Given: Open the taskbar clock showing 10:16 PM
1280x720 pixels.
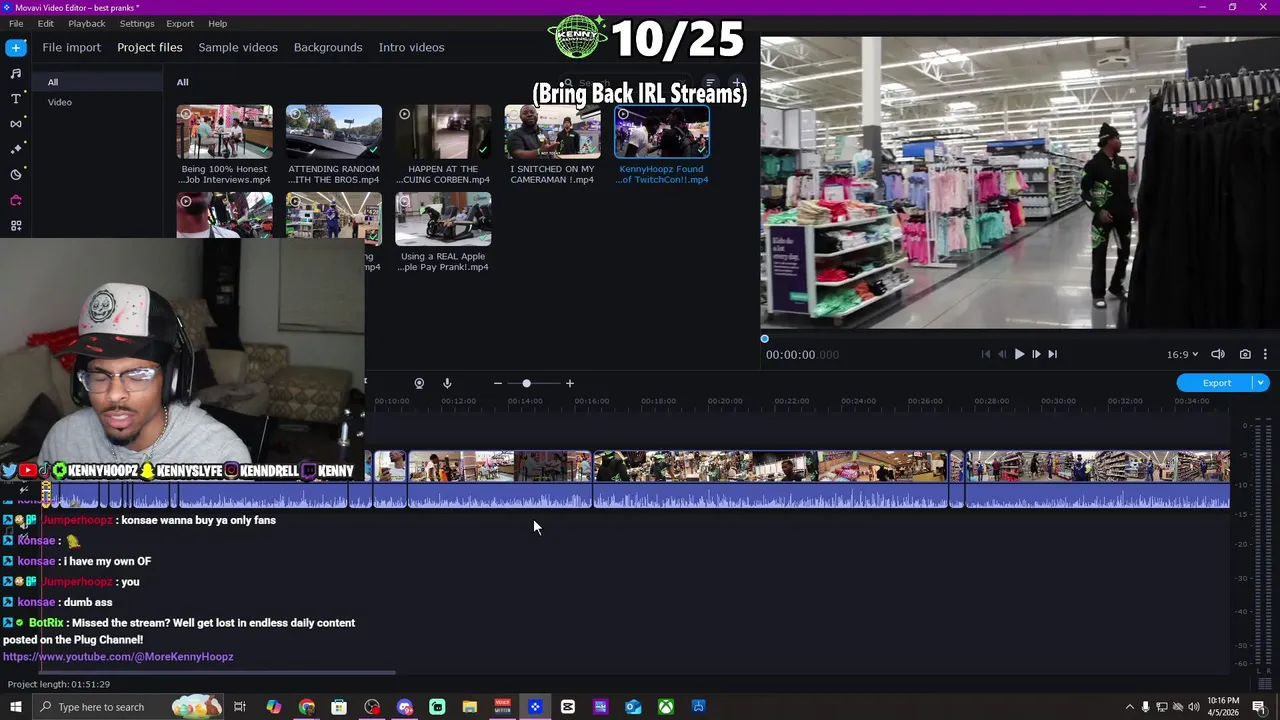Looking at the screenshot, I should click(x=1223, y=707).
